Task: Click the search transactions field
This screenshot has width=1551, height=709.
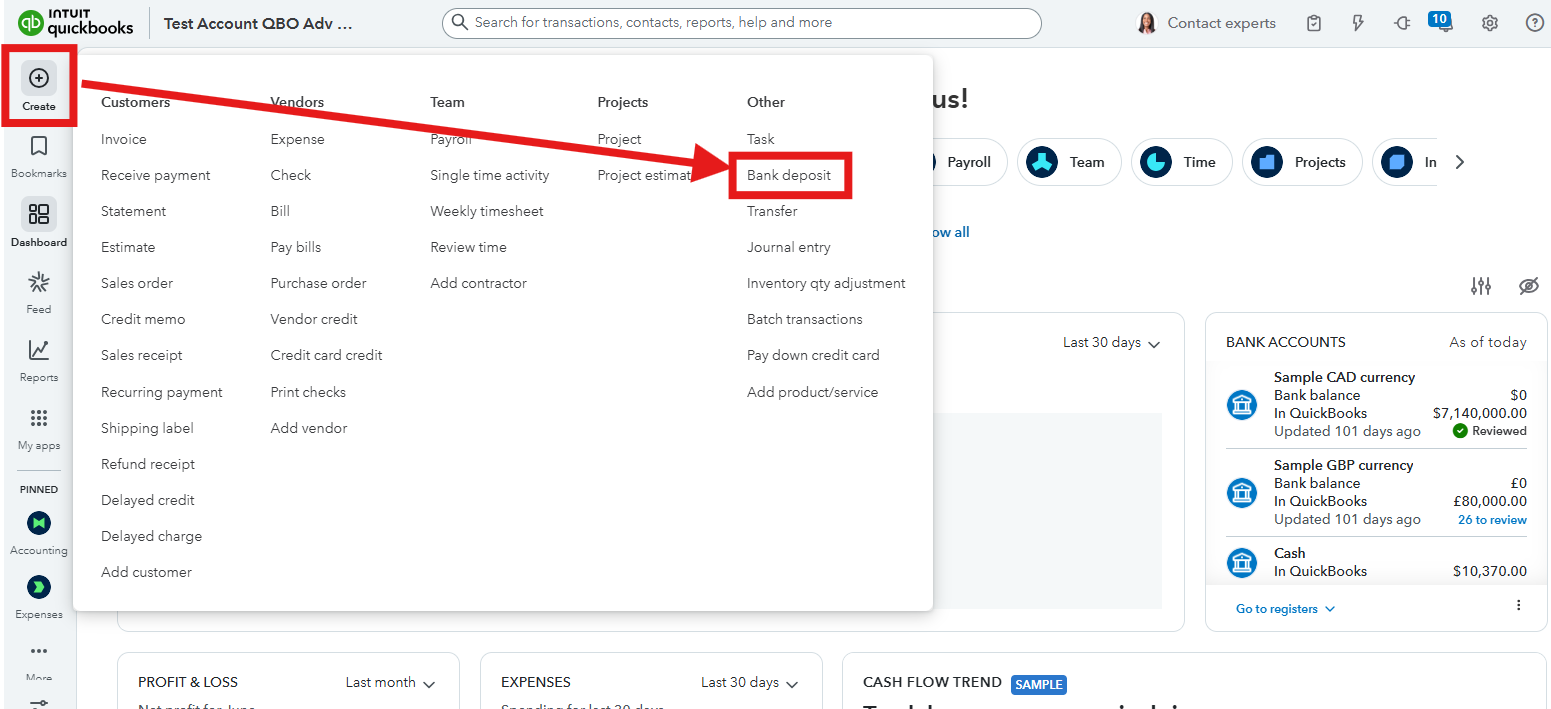Action: click(x=741, y=23)
